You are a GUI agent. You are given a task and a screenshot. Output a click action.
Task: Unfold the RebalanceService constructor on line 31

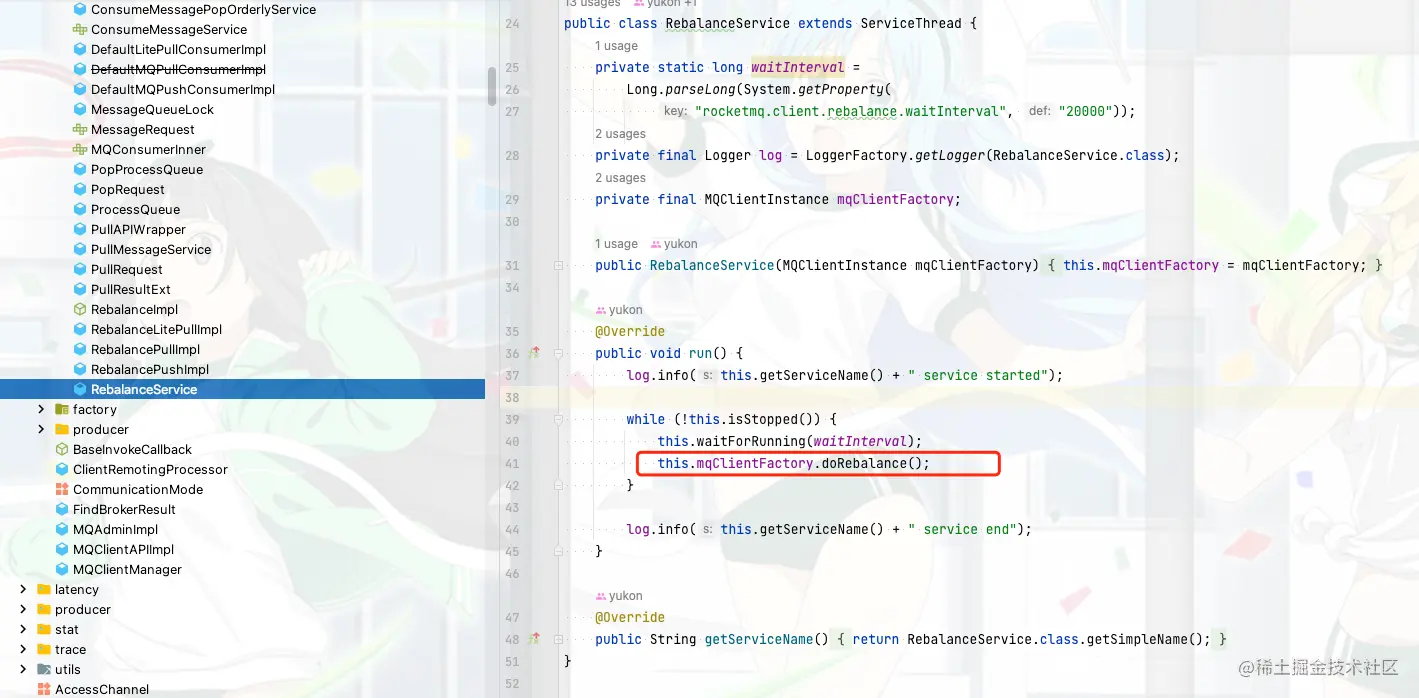[x=560, y=265]
